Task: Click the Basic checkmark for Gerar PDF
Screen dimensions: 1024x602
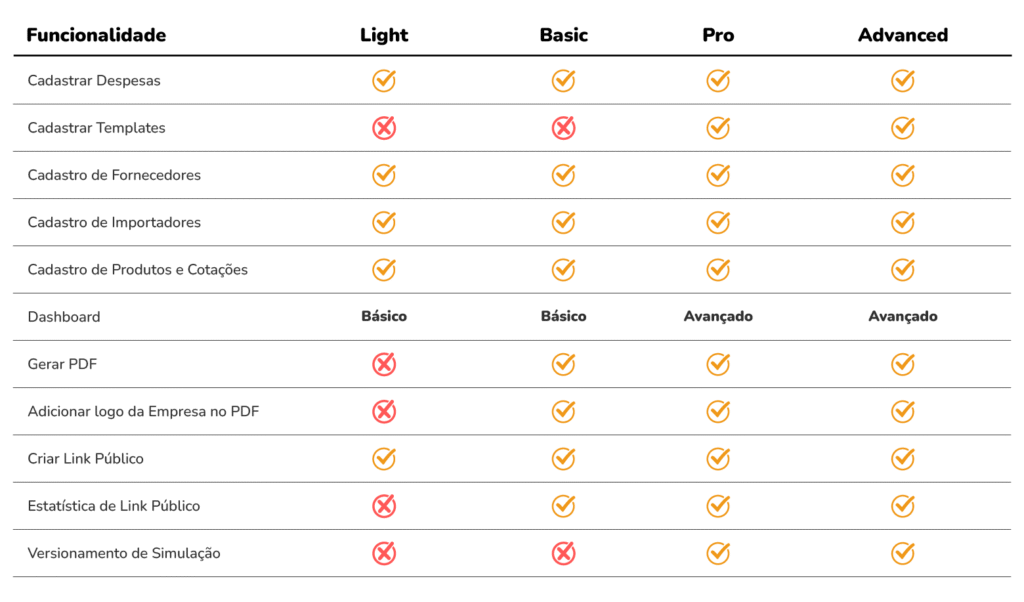Action: [564, 364]
